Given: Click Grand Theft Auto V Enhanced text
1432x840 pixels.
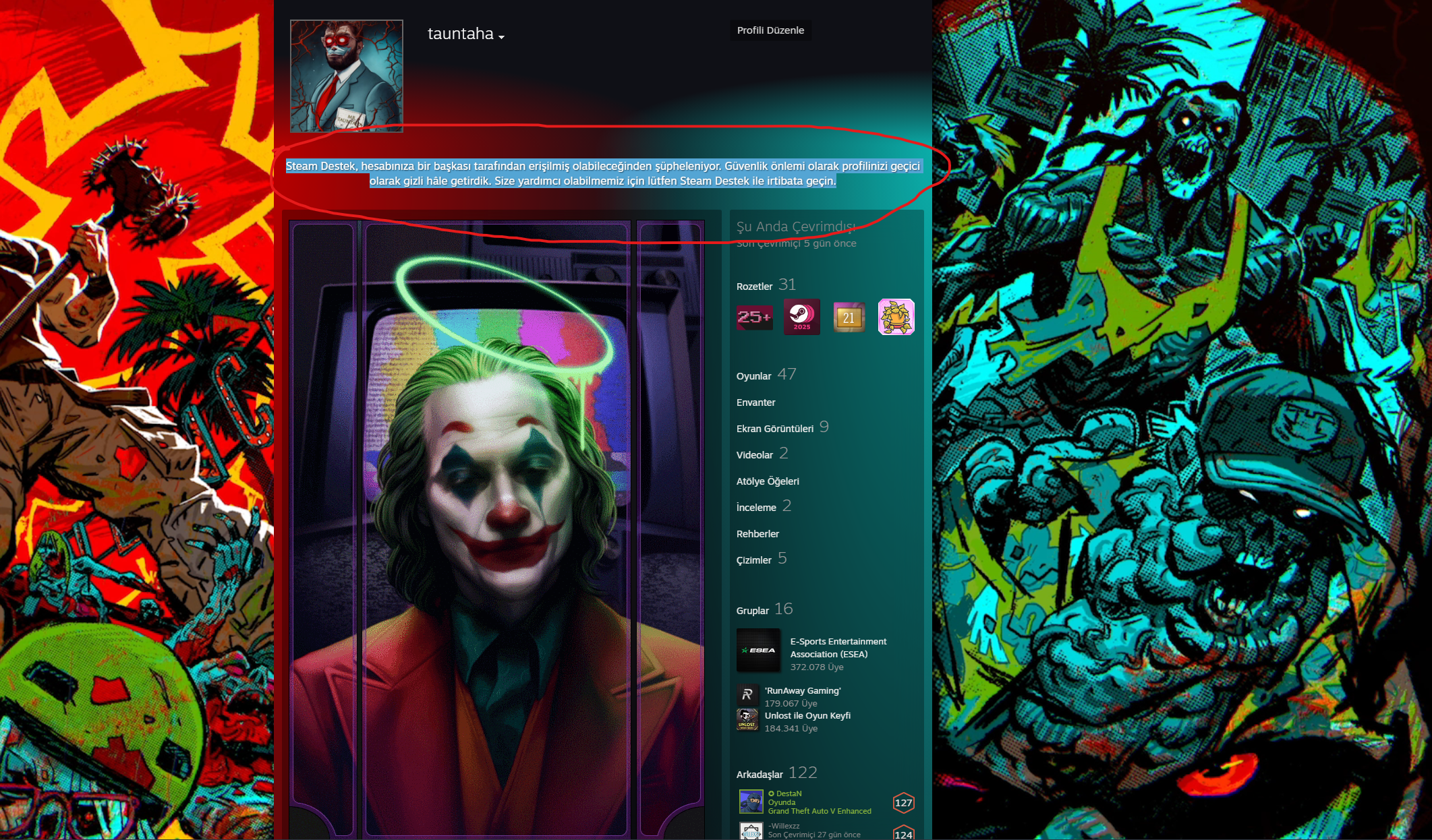Looking at the screenshot, I should click(820, 811).
